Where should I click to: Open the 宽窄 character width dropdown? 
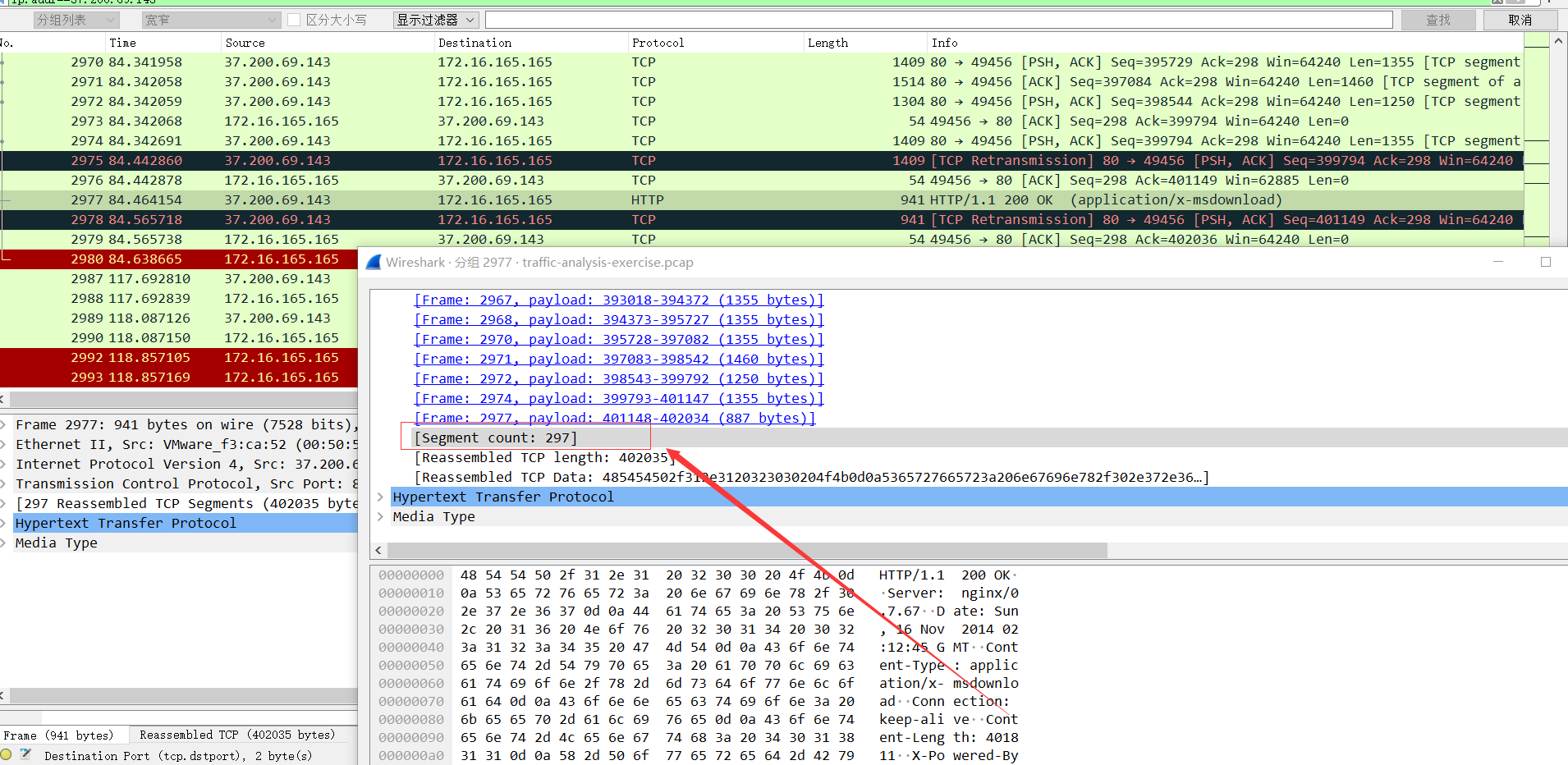click(x=210, y=20)
